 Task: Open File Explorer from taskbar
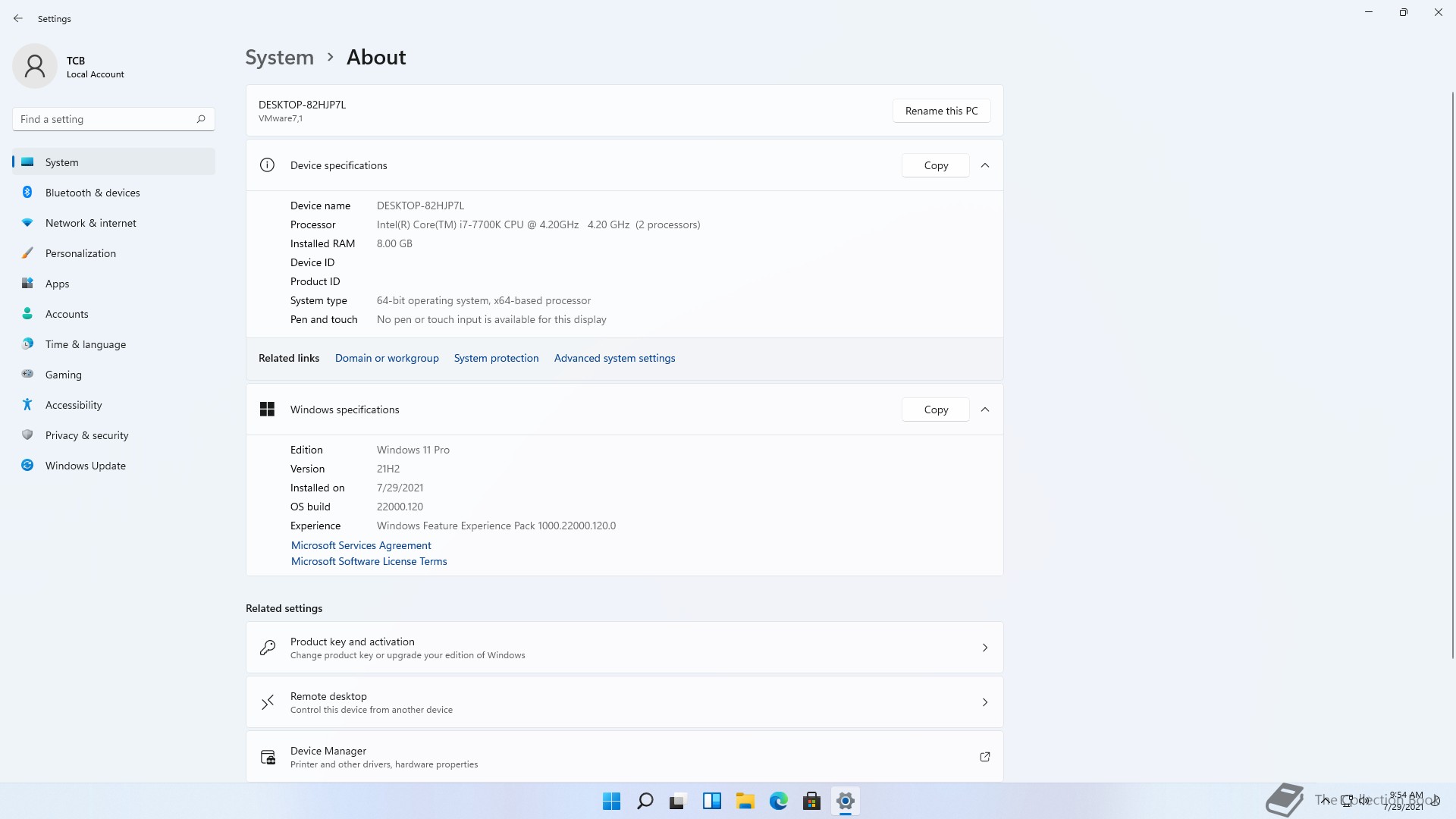[x=745, y=801]
